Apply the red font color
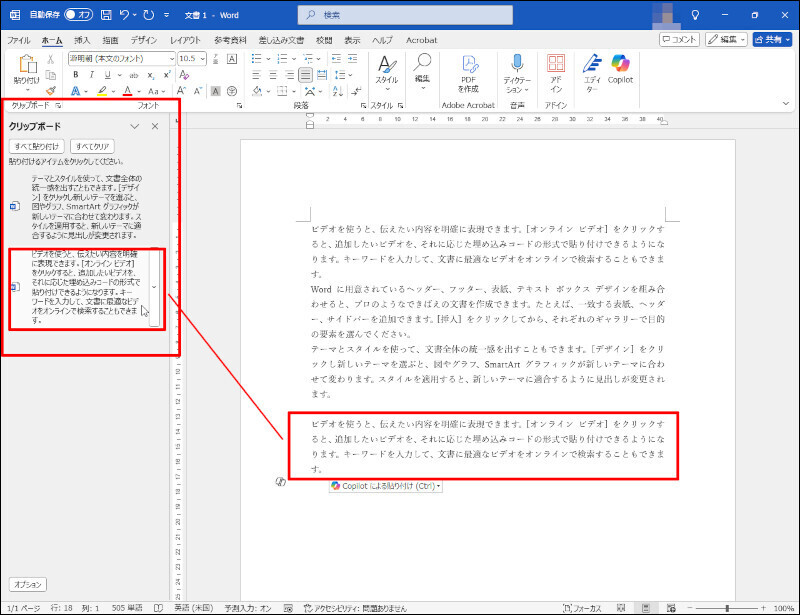Image resolution: width=800 pixels, height=615 pixels. point(128,91)
